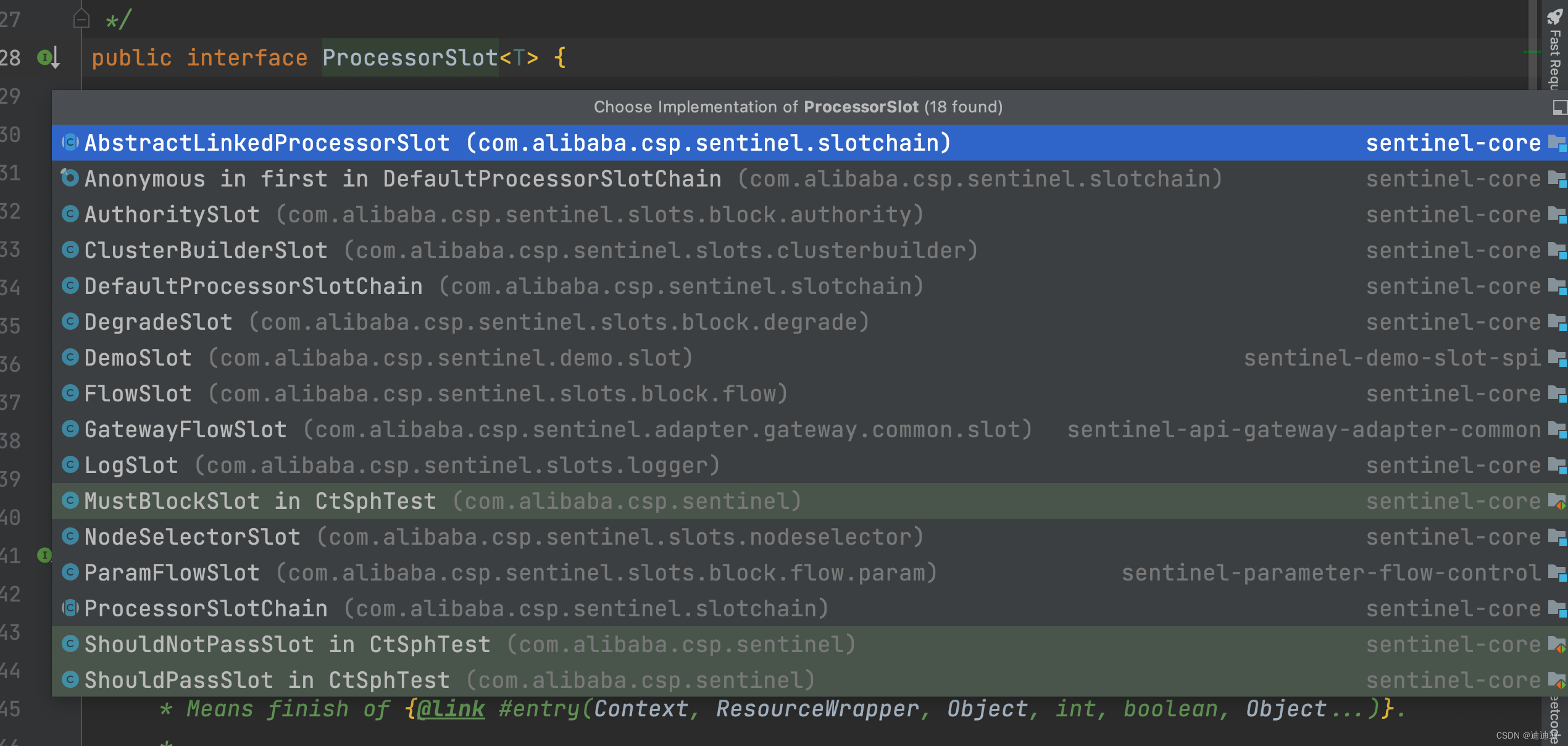Select ShouldPassSlot in CtSphTest
Image resolution: width=1568 pixels, height=746 pixels.
(809, 680)
